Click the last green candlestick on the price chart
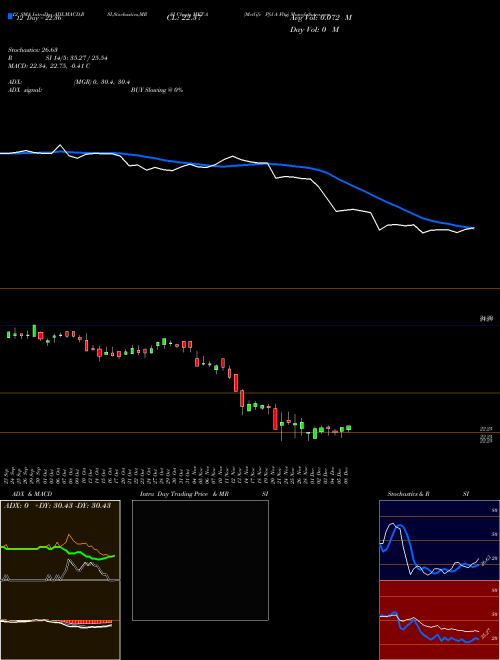Screen dimensions: 500x660 coord(348,428)
